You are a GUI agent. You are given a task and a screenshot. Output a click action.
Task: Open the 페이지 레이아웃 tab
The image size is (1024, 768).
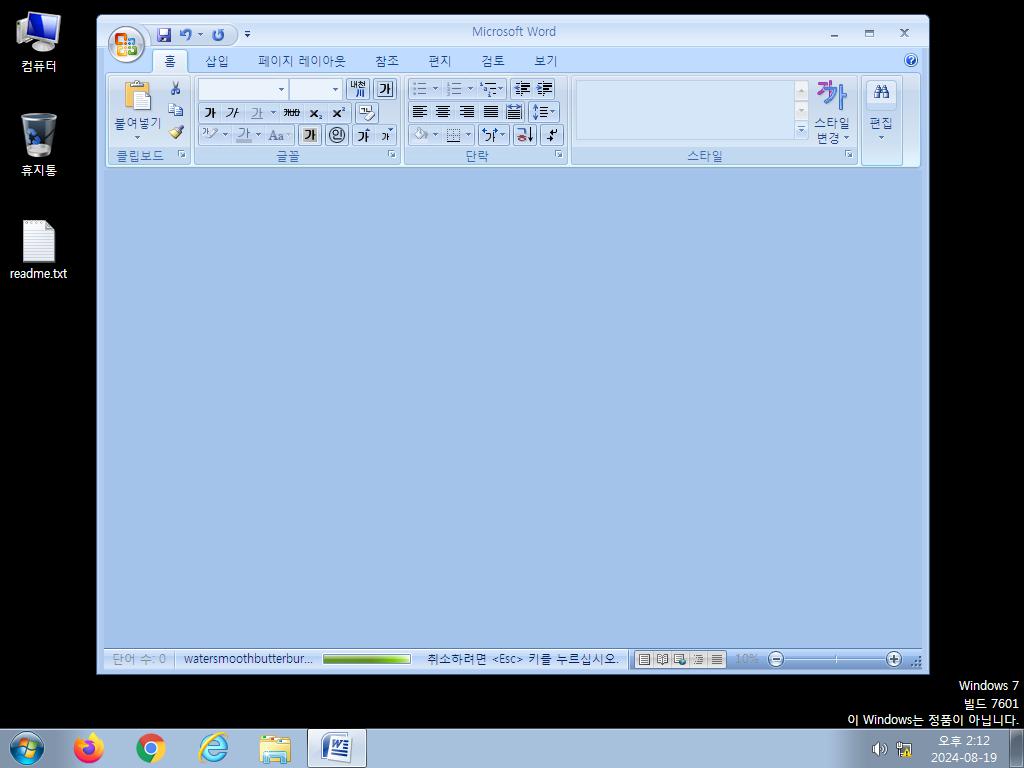click(302, 61)
